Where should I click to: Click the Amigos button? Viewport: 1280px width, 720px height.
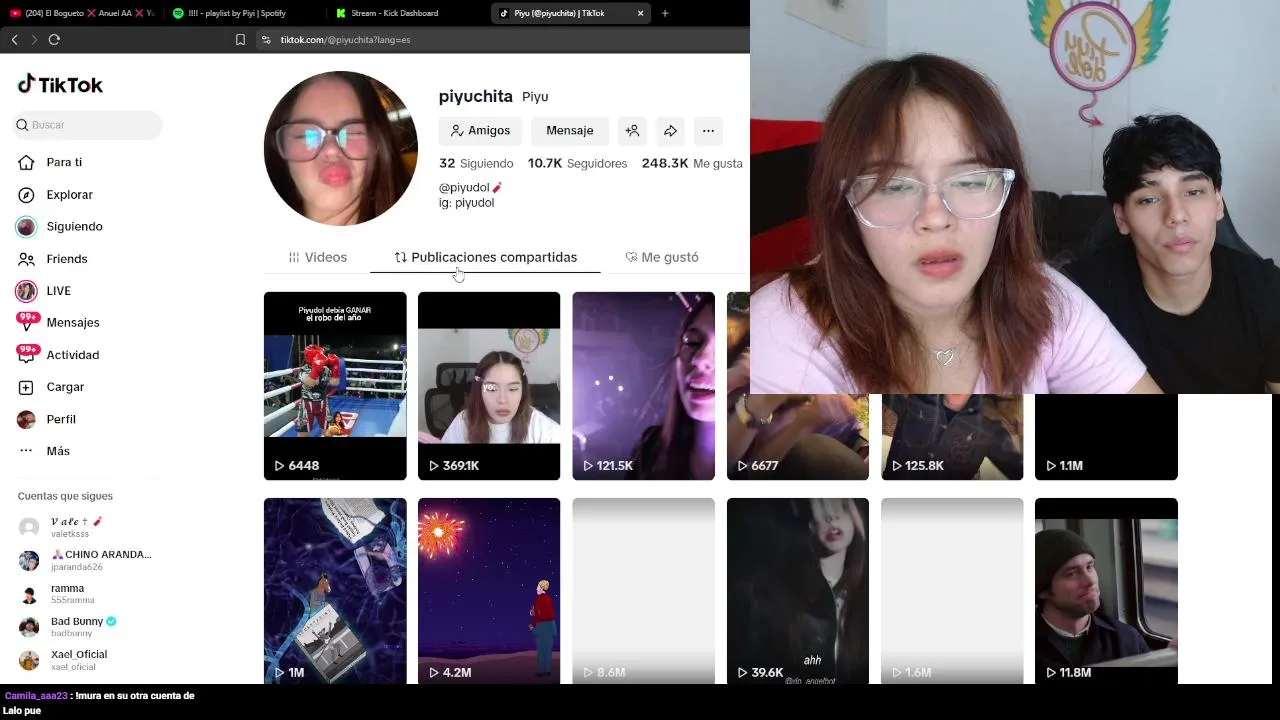pos(480,130)
